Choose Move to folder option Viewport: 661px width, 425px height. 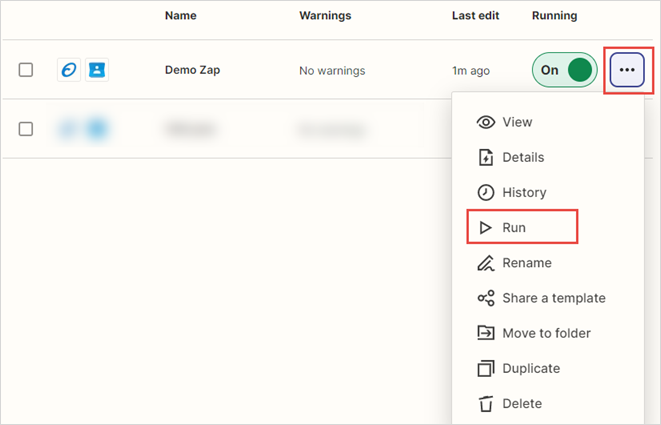point(548,333)
